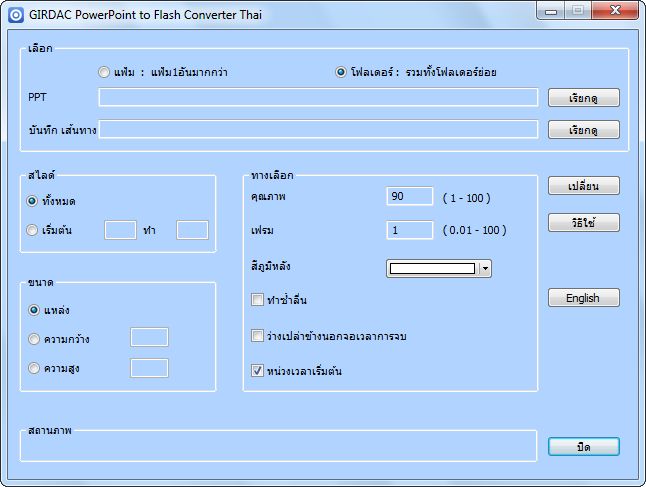Open the สีภูมิหลัง background color dropdown arrow

(485, 269)
